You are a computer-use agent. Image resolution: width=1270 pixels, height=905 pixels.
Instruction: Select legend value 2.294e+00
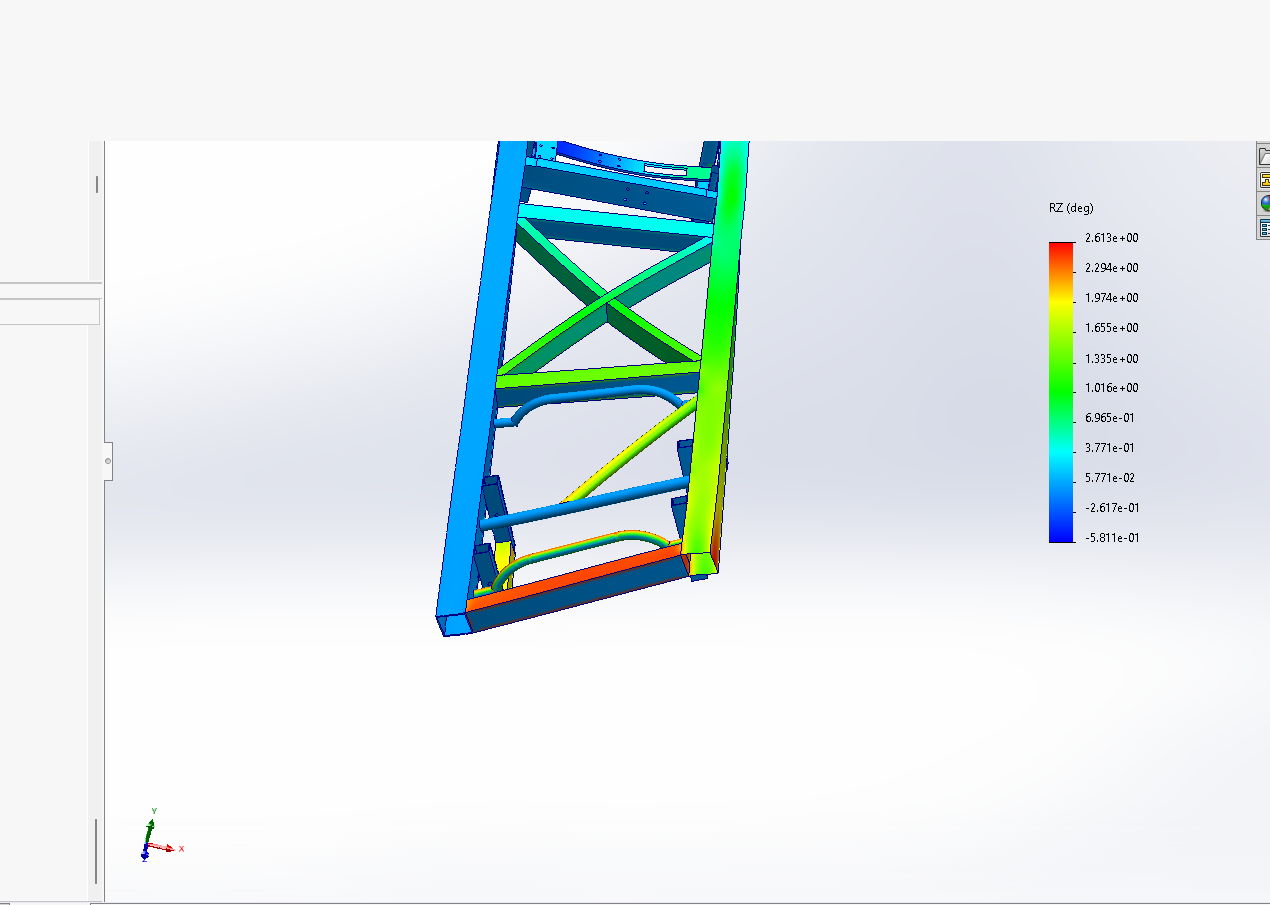1112,268
